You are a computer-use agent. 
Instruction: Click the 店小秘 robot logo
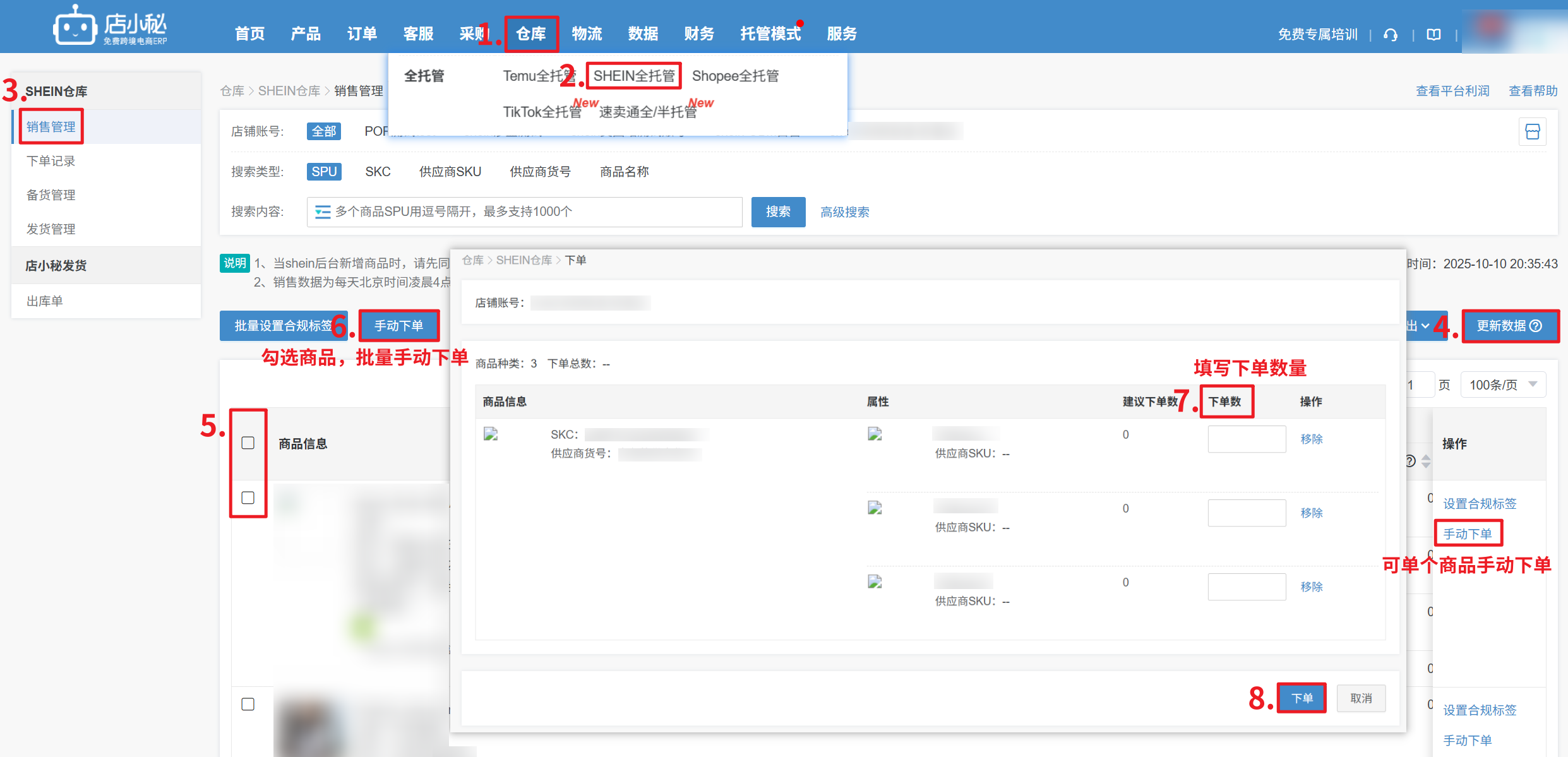click(x=75, y=27)
